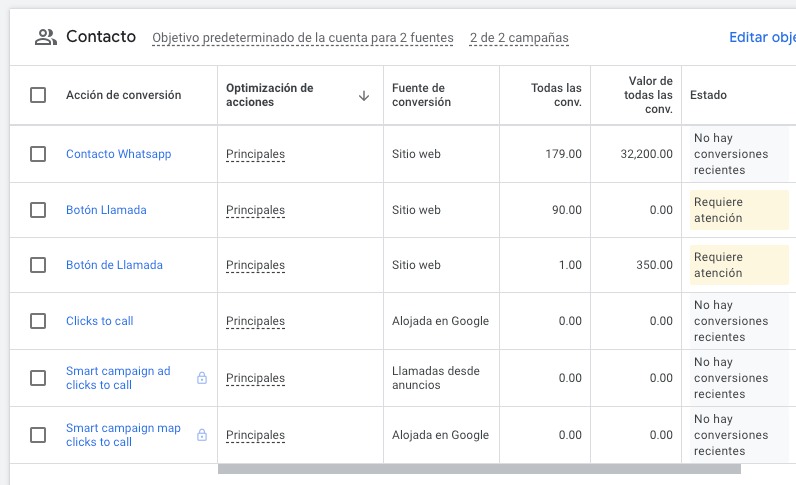
Task: Click the Contacto people group icon
Action: [45, 37]
